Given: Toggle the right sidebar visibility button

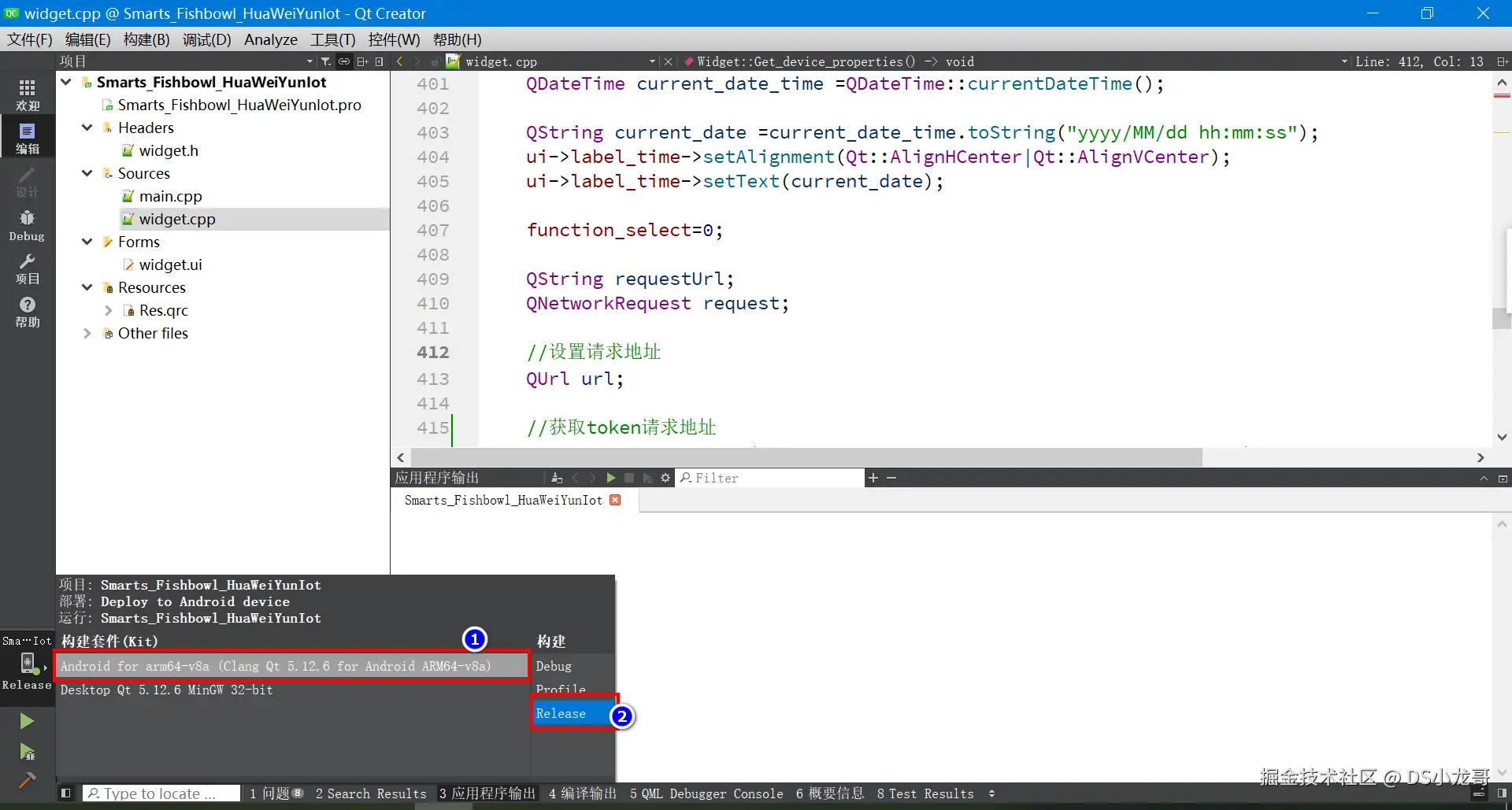Looking at the screenshot, I should coord(1502,793).
